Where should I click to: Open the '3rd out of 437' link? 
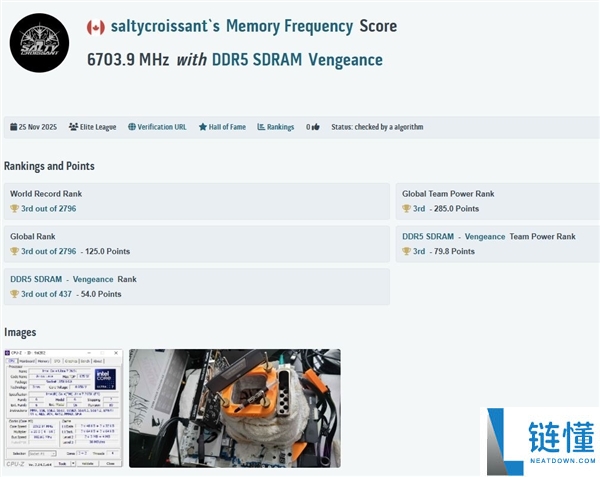[46, 294]
